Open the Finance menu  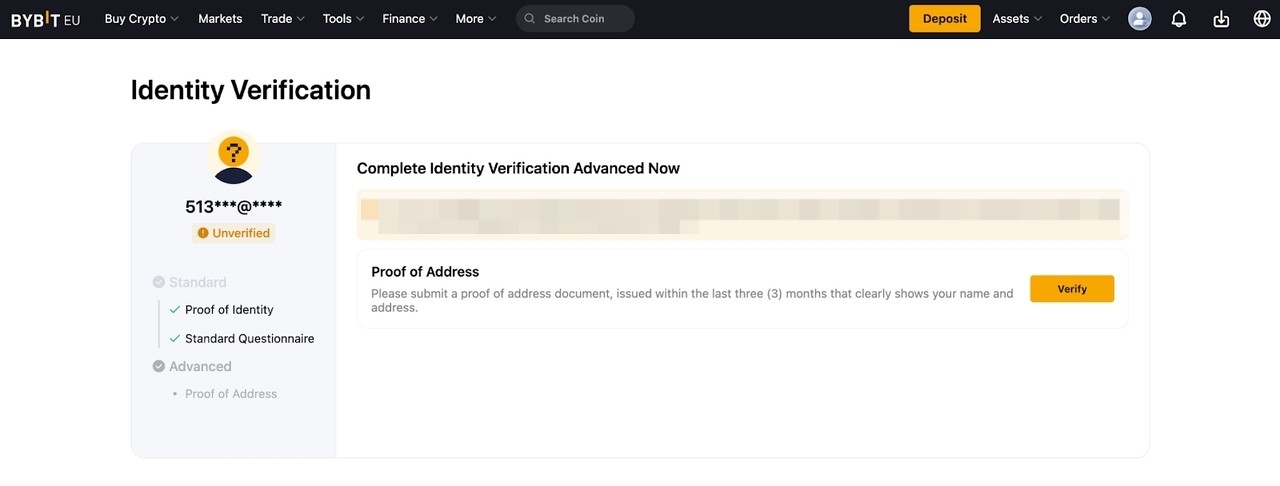tap(410, 19)
